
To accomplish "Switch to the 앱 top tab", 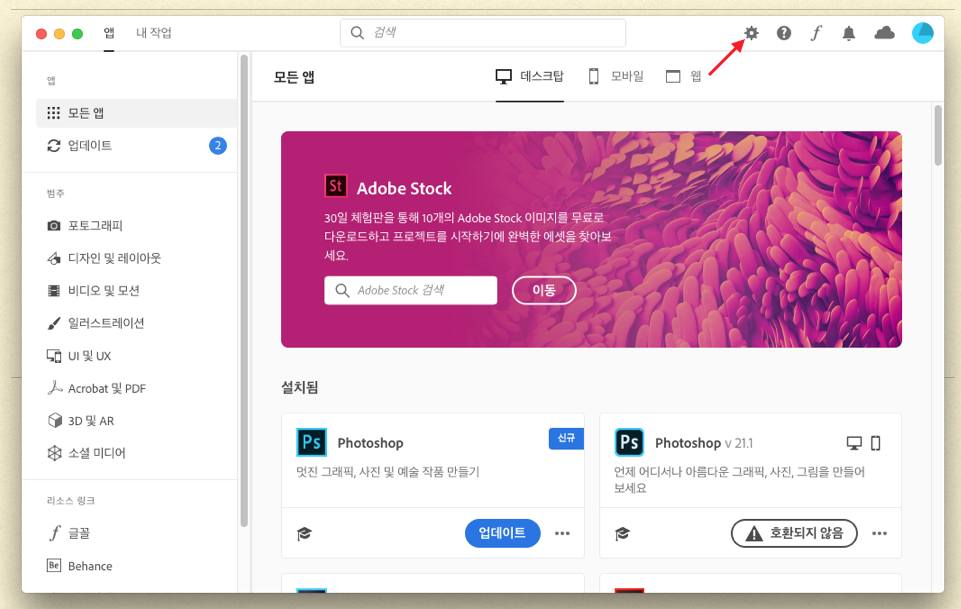I will 109,33.
